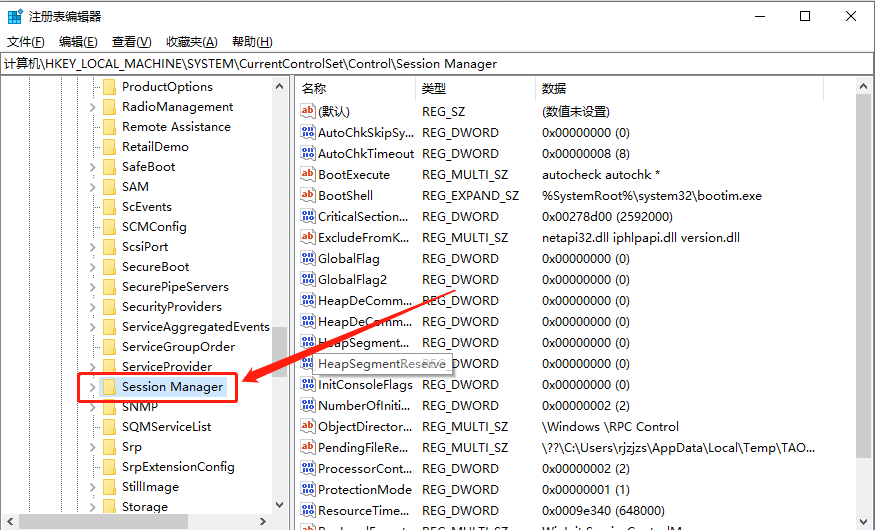Open the 帮助(H) menu
Image resolution: width=875 pixels, height=530 pixels.
pyautogui.click(x=252, y=42)
